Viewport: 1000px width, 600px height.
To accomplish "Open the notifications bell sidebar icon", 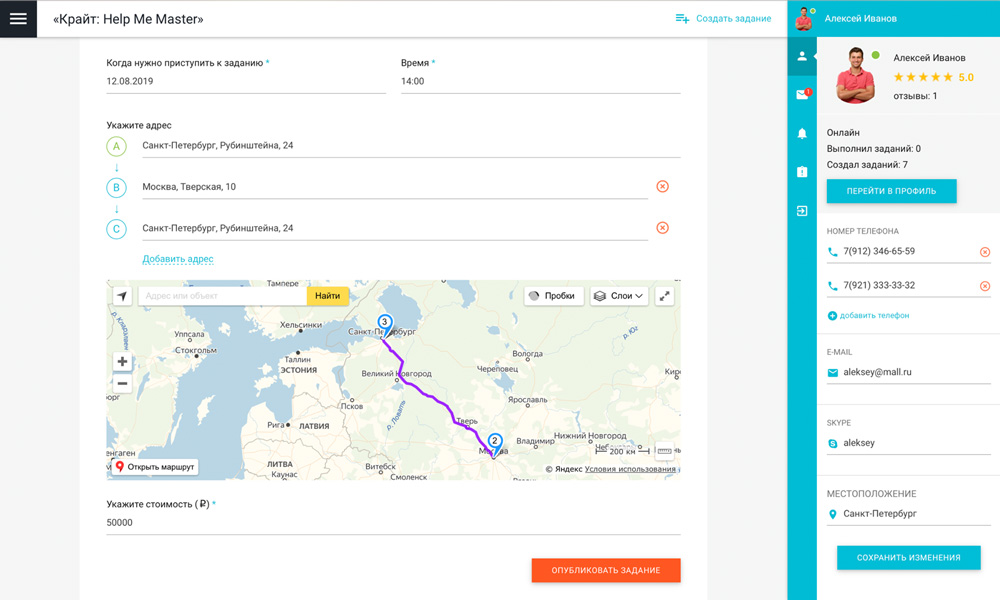I will pyautogui.click(x=802, y=133).
